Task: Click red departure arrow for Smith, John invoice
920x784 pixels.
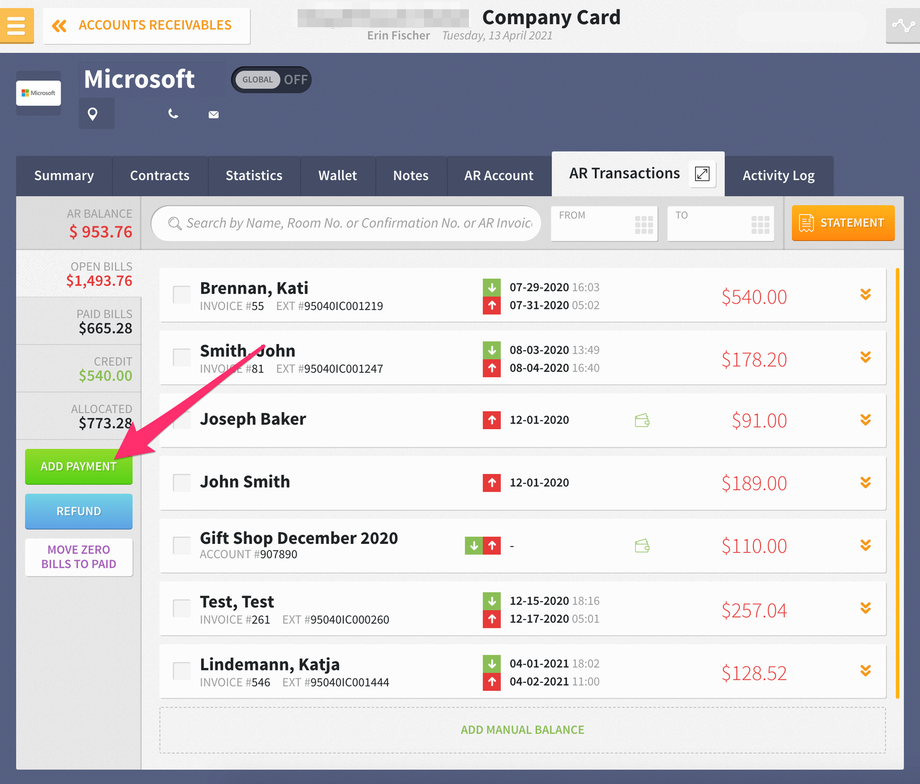Action: click(492, 368)
